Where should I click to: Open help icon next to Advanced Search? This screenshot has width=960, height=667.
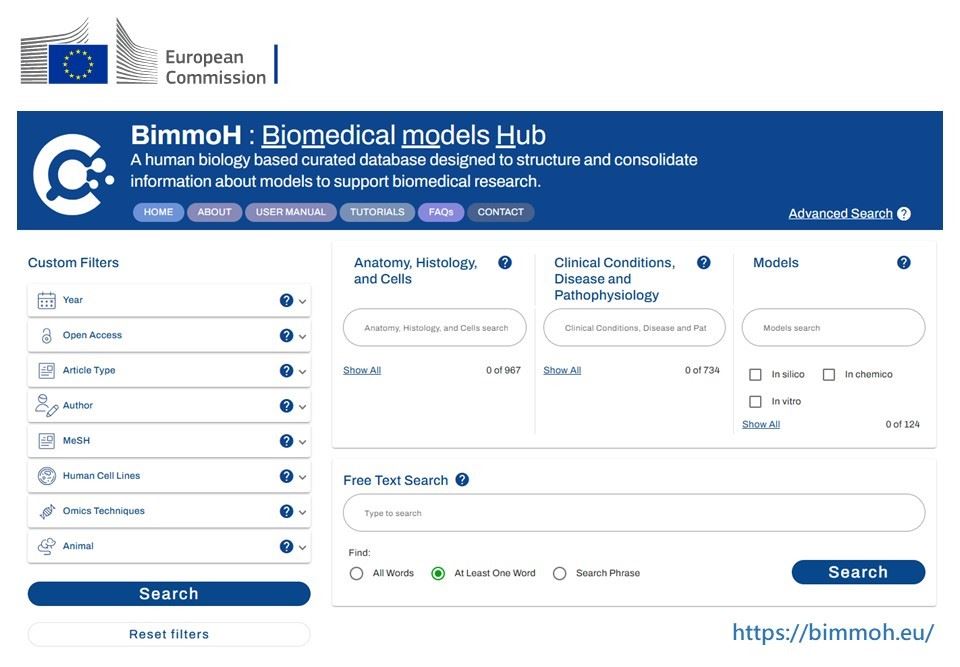[x=904, y=214]
